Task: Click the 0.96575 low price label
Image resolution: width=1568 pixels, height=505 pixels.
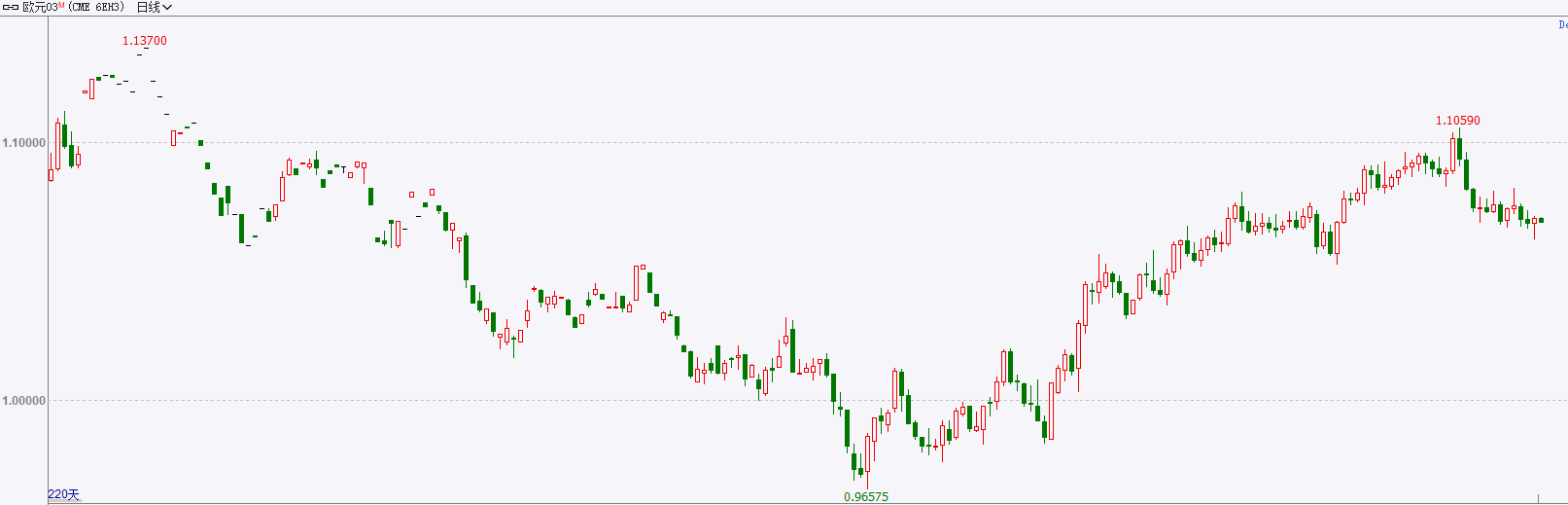Action: point(866,497)
